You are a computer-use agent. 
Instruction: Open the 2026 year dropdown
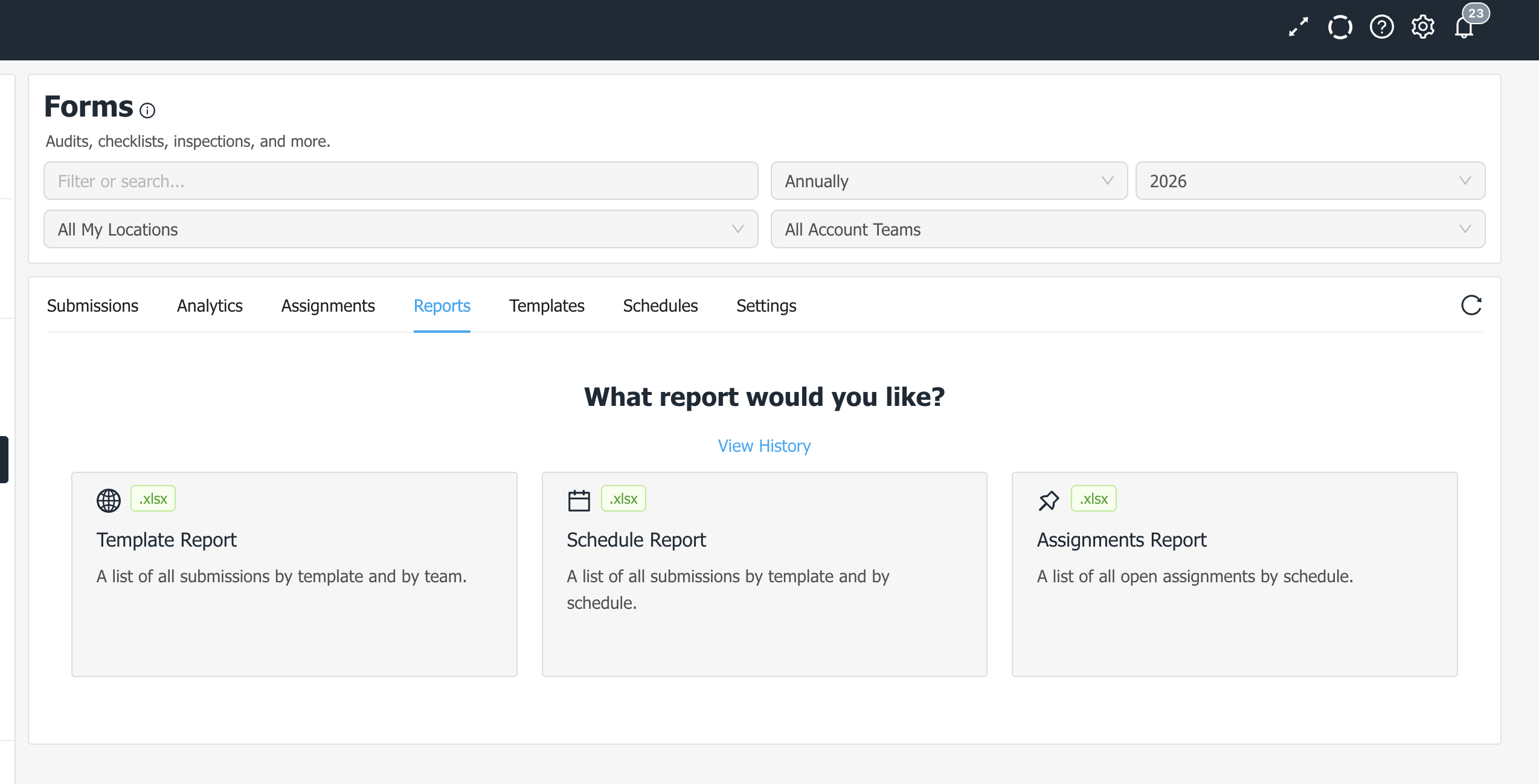(x=1309, y=181)
